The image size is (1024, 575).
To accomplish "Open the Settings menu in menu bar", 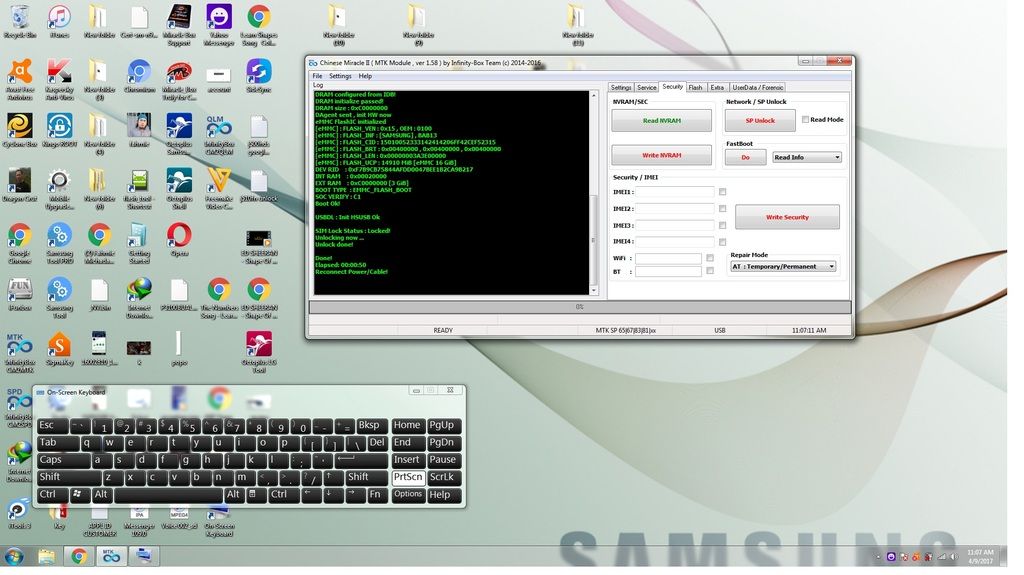I will pos(340,76).
